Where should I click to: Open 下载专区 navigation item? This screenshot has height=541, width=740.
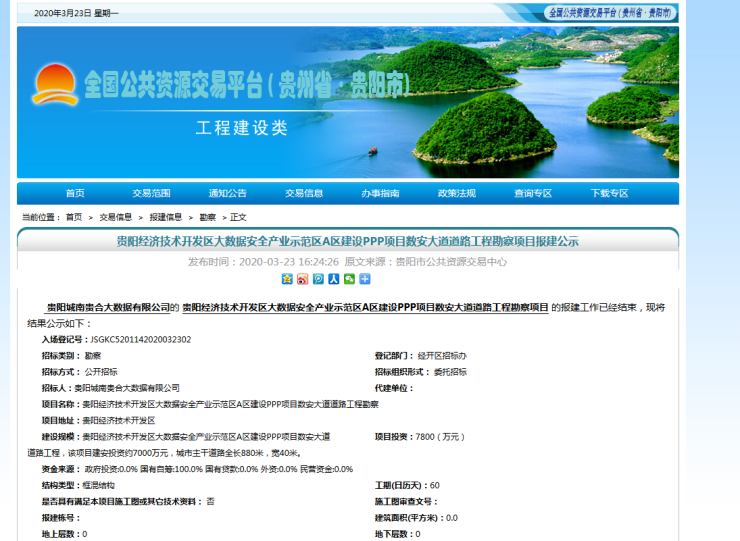(610, 193)
